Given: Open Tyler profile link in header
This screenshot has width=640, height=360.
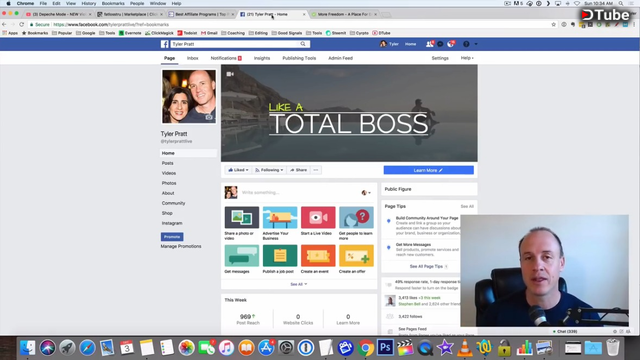Looking at the screenshot, I should point(389,44).
